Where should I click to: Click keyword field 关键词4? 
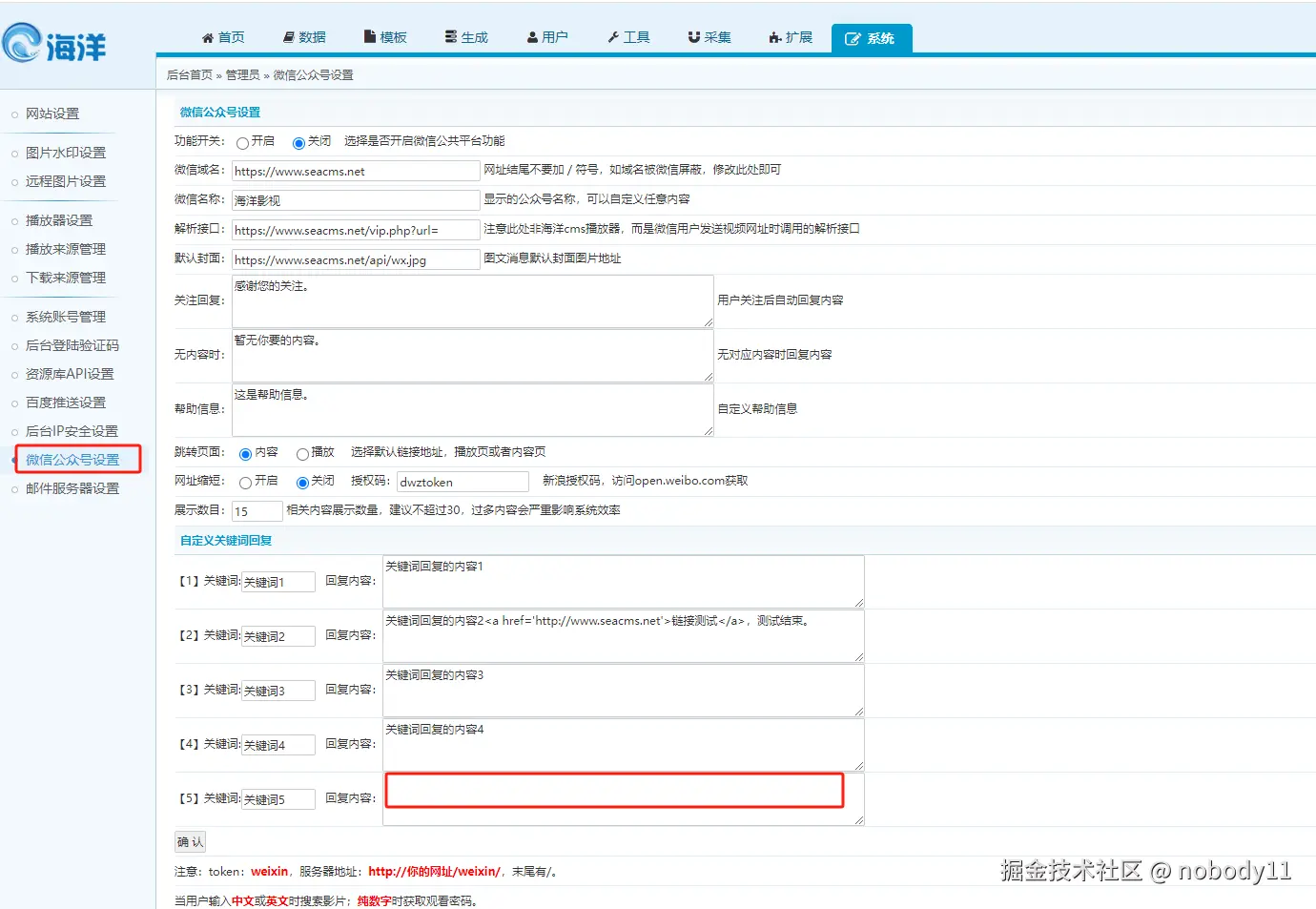coord(278,745)
